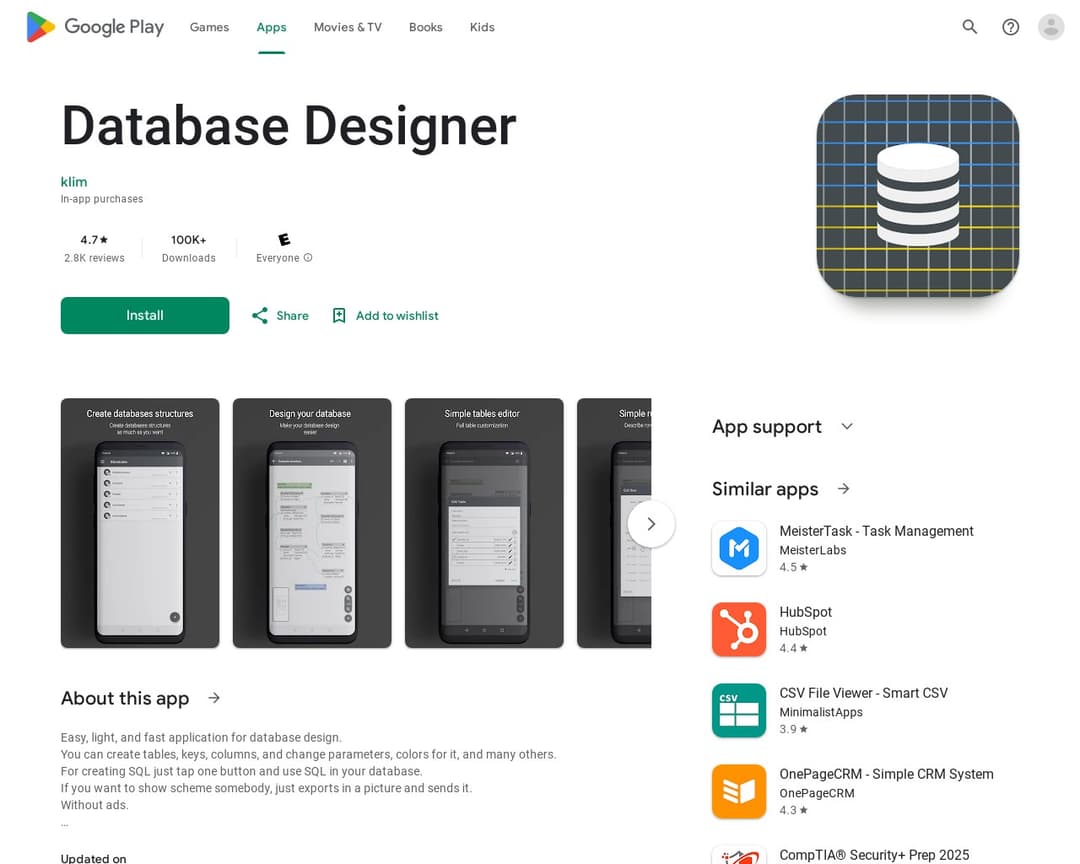Screen dimensions: 1080x864
Task: Open the search magnifier icon
Action: [970, 27]
